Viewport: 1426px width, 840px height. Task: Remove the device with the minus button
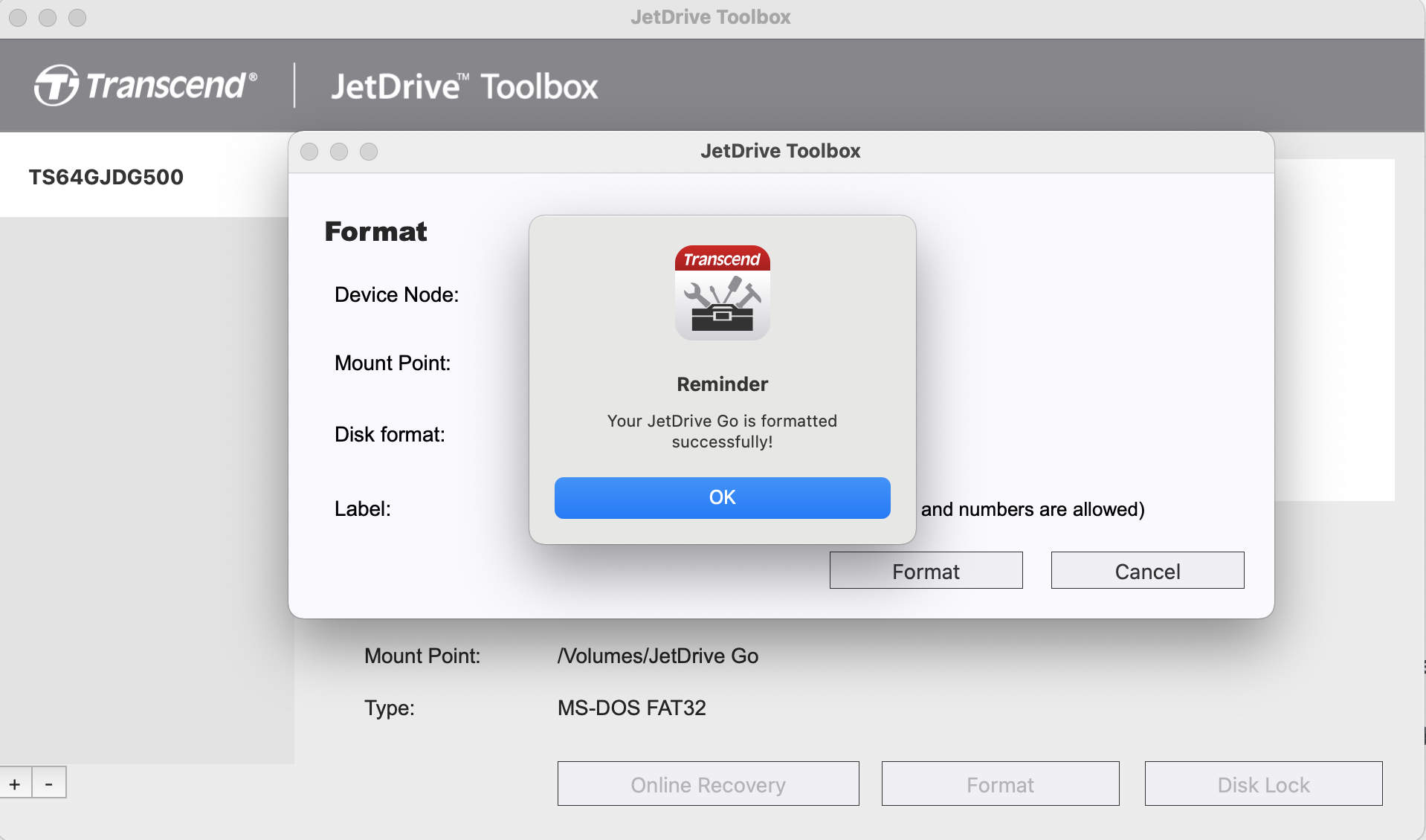coord(49,783)
